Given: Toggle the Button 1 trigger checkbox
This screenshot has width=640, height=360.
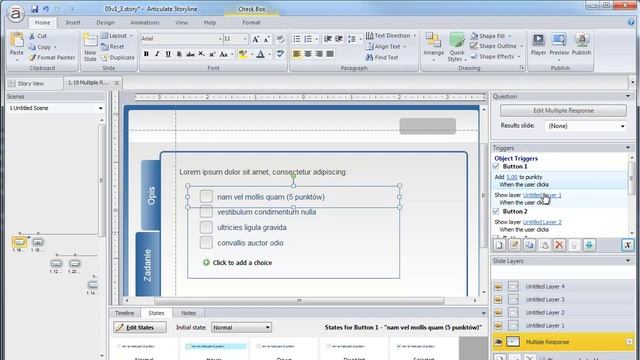Looking at the screenshot, I should click(496, 167).
